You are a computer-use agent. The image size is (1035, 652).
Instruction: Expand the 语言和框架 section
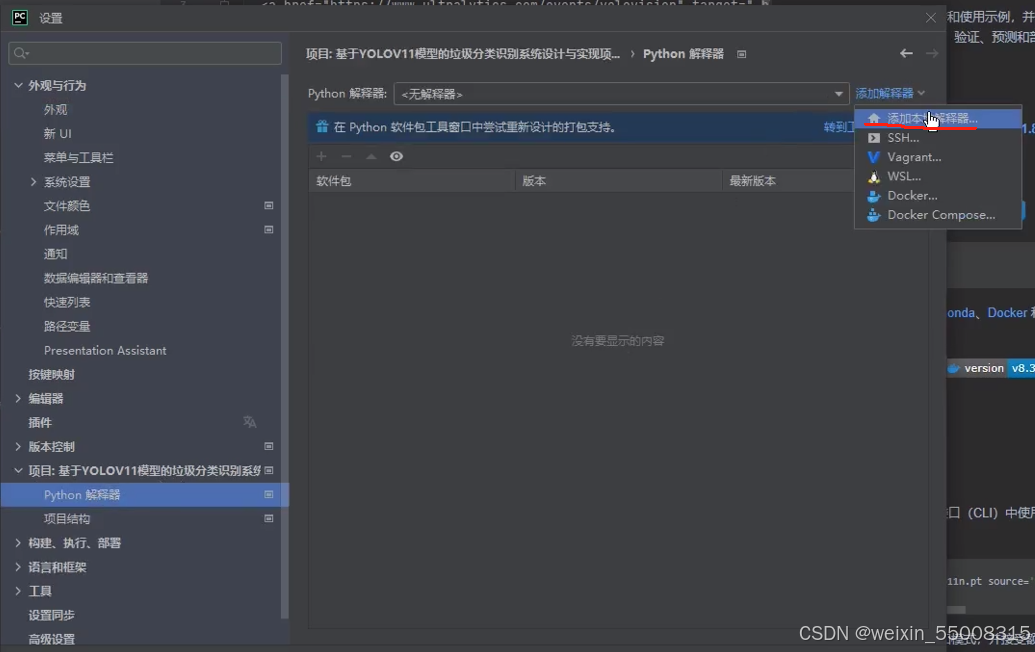[18, 567]
